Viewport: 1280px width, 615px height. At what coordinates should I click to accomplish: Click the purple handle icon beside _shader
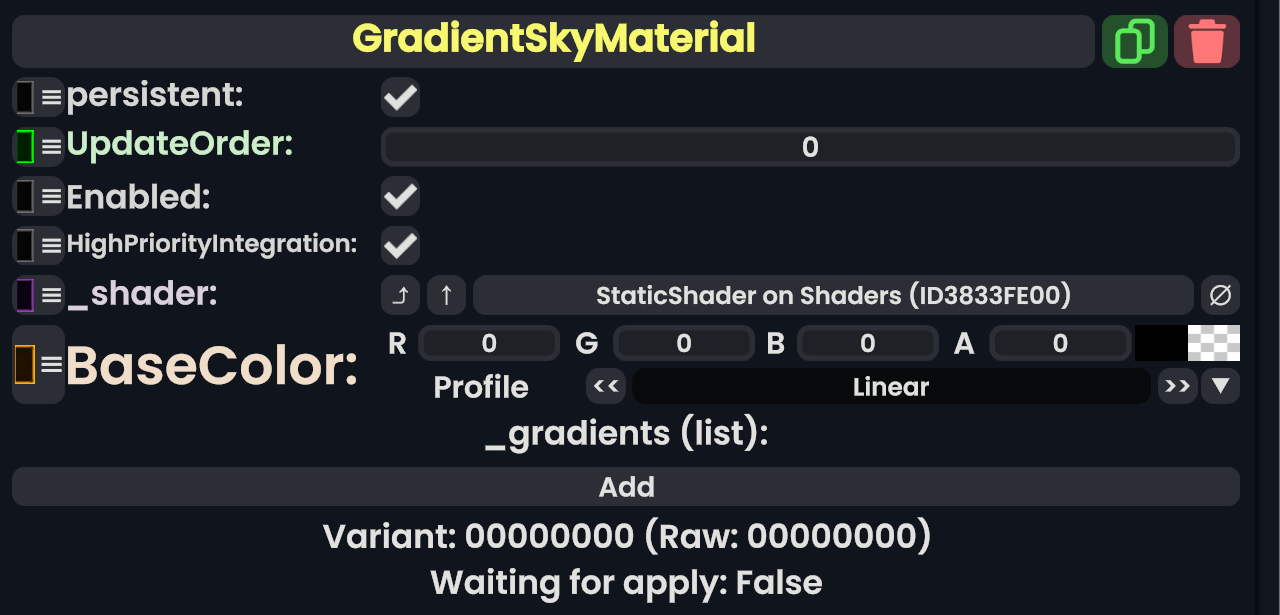tap(26, 295)
